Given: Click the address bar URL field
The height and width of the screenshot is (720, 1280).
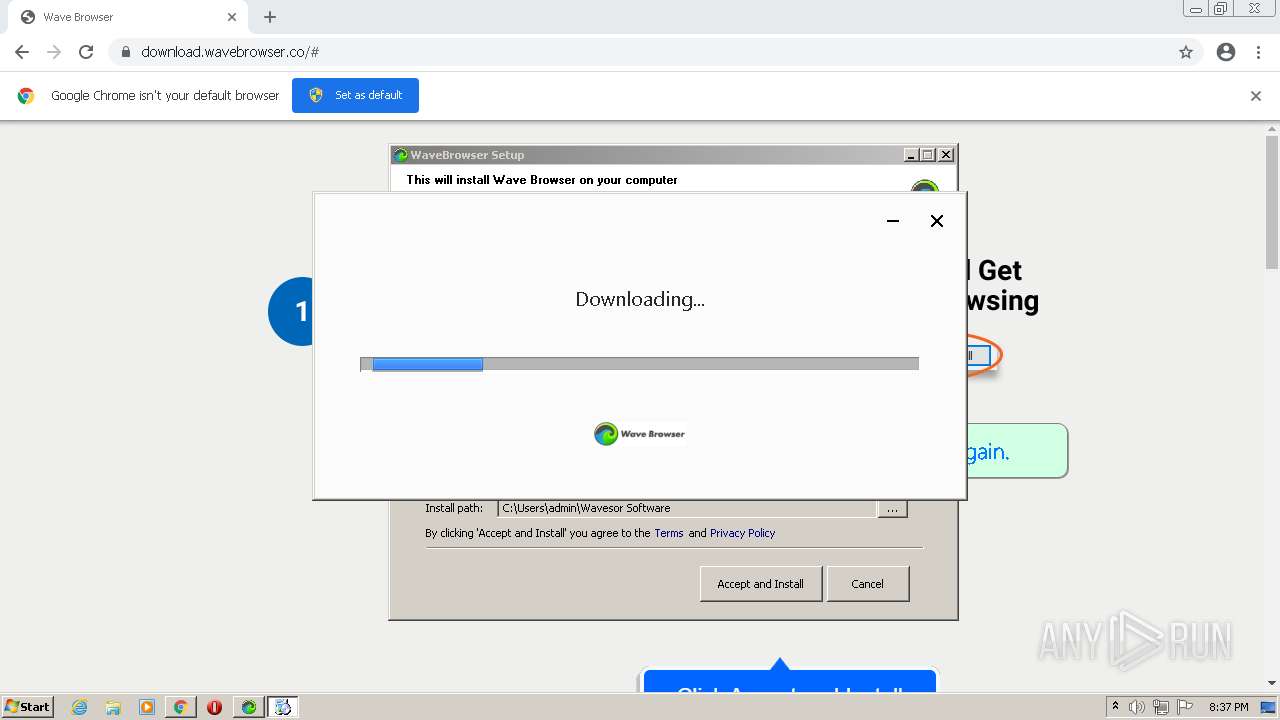Looking at the screenshot, I should point(640,52).
